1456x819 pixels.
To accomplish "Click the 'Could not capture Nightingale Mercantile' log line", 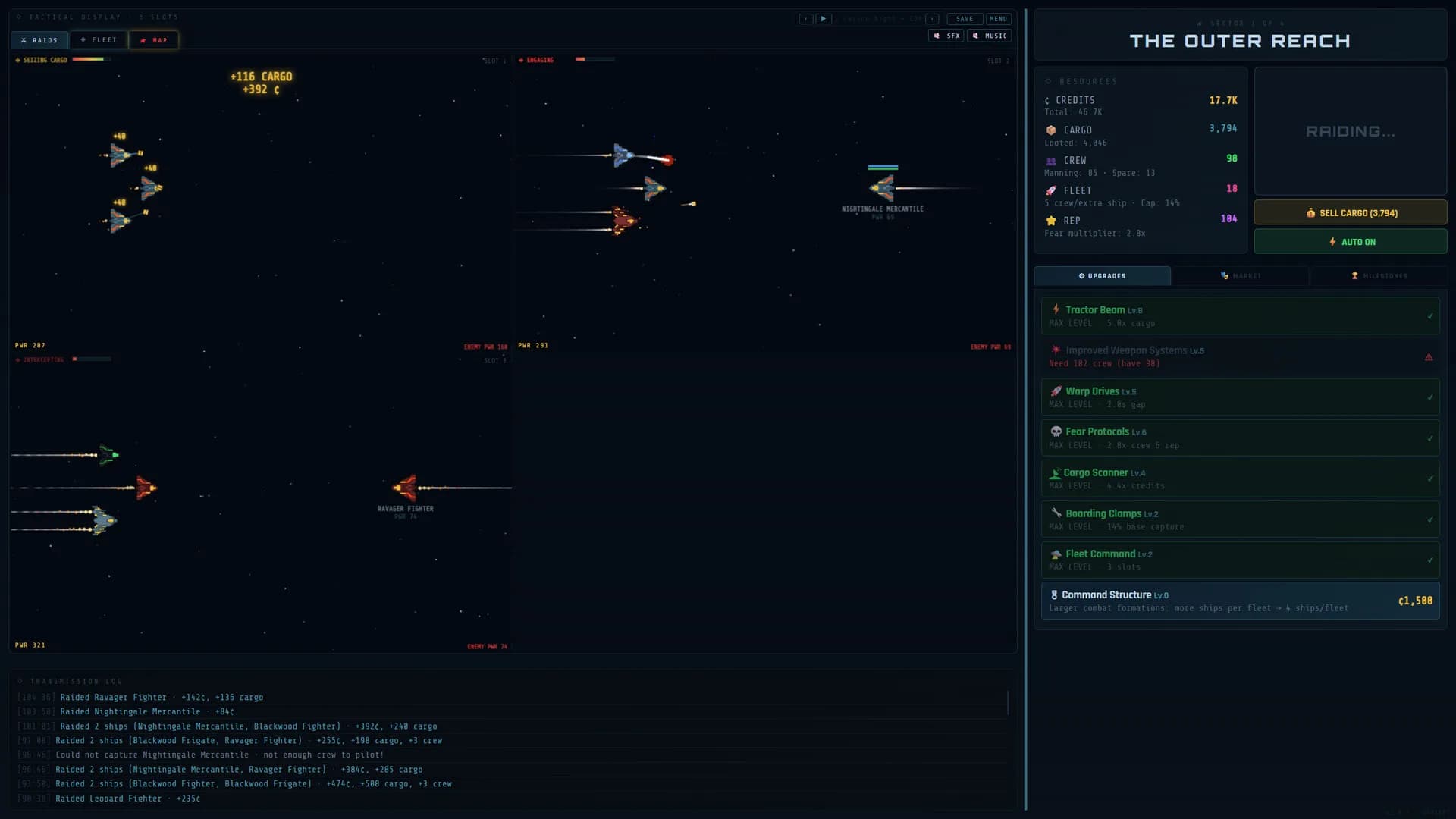I will pos(219,755).
